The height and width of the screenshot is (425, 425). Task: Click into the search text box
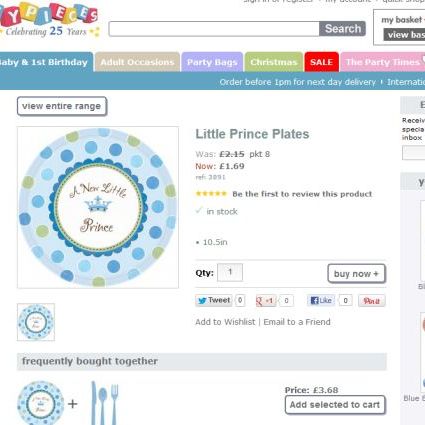pyautogui.click(x=214, y=29)
